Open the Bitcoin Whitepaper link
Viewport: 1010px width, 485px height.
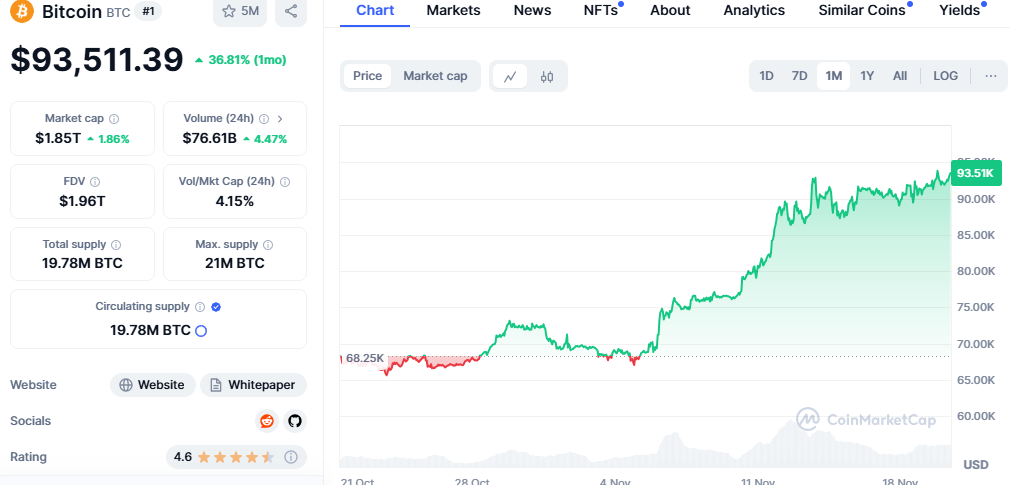pyautogui.click(x=253, y=385)
